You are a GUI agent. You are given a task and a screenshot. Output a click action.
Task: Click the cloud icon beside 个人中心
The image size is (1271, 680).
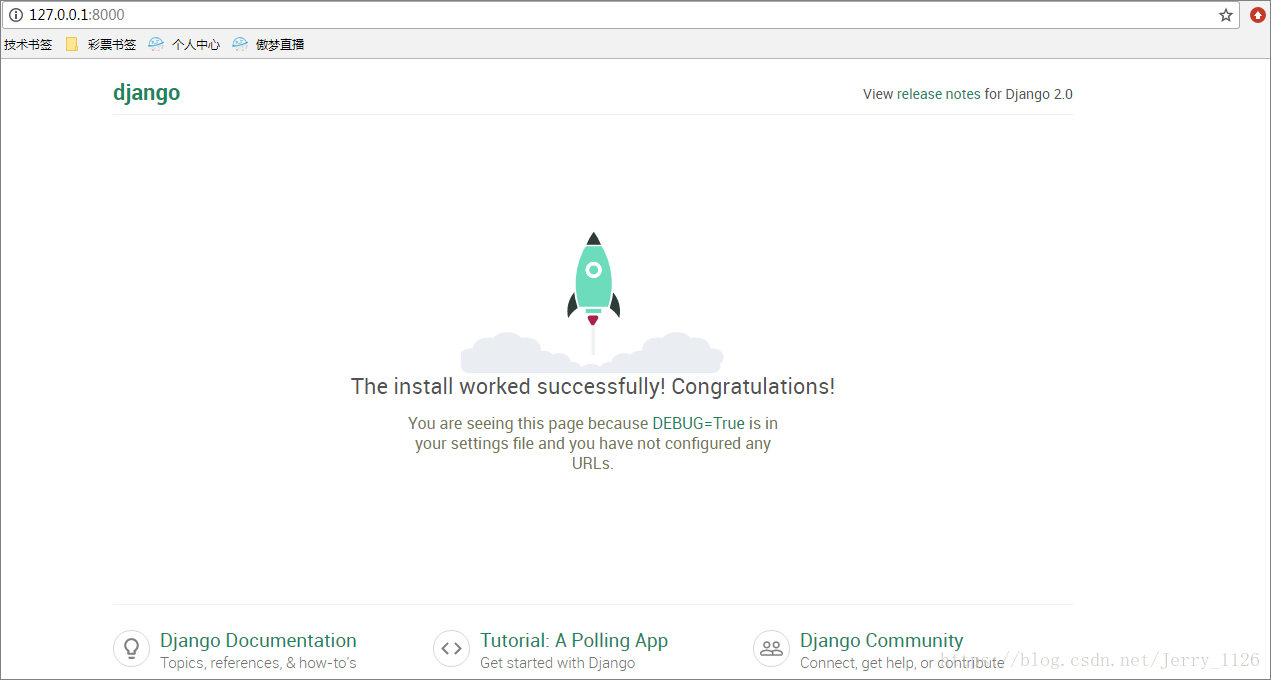click(x=156, y=44)
